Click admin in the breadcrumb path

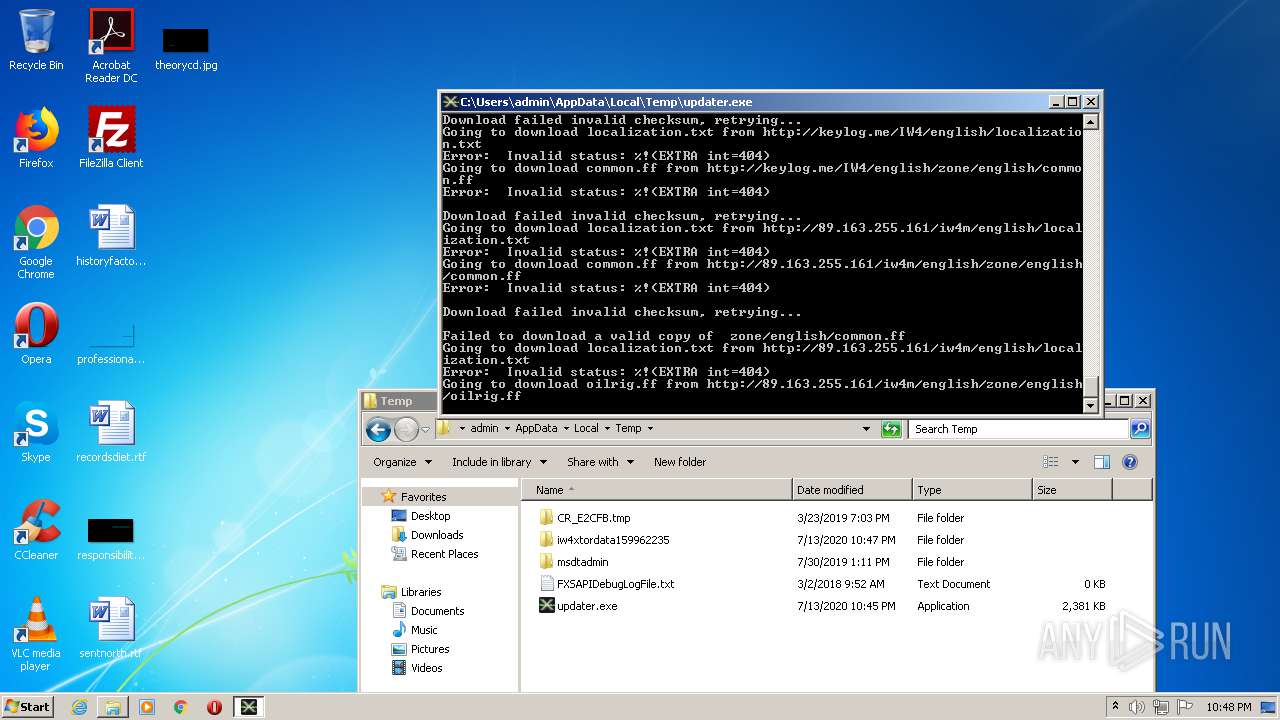point(484,429)
